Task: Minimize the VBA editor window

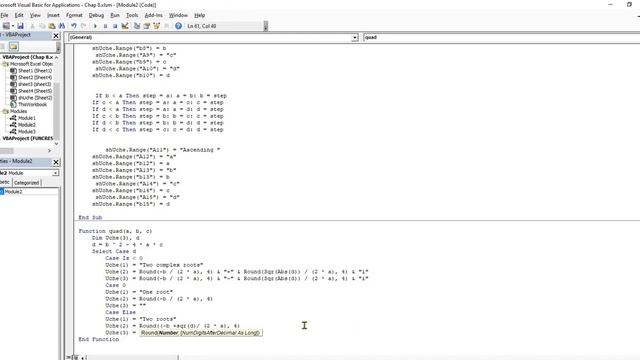Action: 611,4
